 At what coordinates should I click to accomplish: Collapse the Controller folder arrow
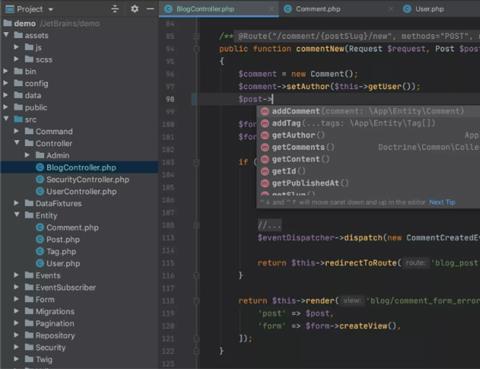(17, 143)
